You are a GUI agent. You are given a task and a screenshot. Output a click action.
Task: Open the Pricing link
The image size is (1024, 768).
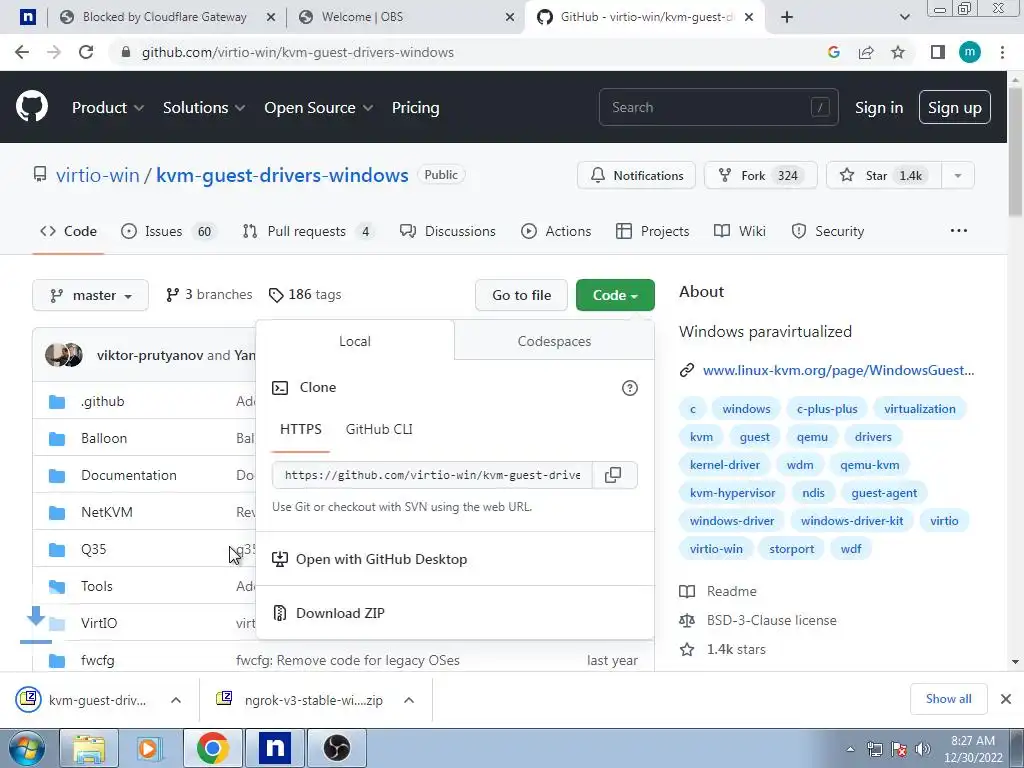coord(415,108)
